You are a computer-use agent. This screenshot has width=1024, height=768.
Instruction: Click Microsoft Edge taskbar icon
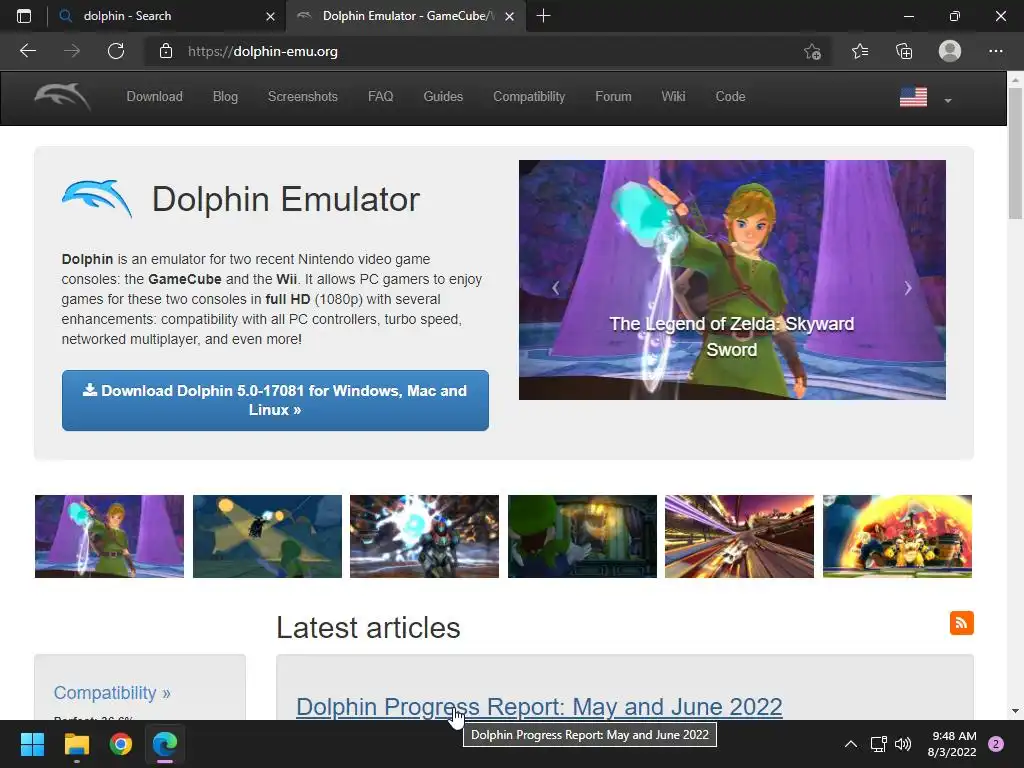pyautogui.click(x=165, y=744)
